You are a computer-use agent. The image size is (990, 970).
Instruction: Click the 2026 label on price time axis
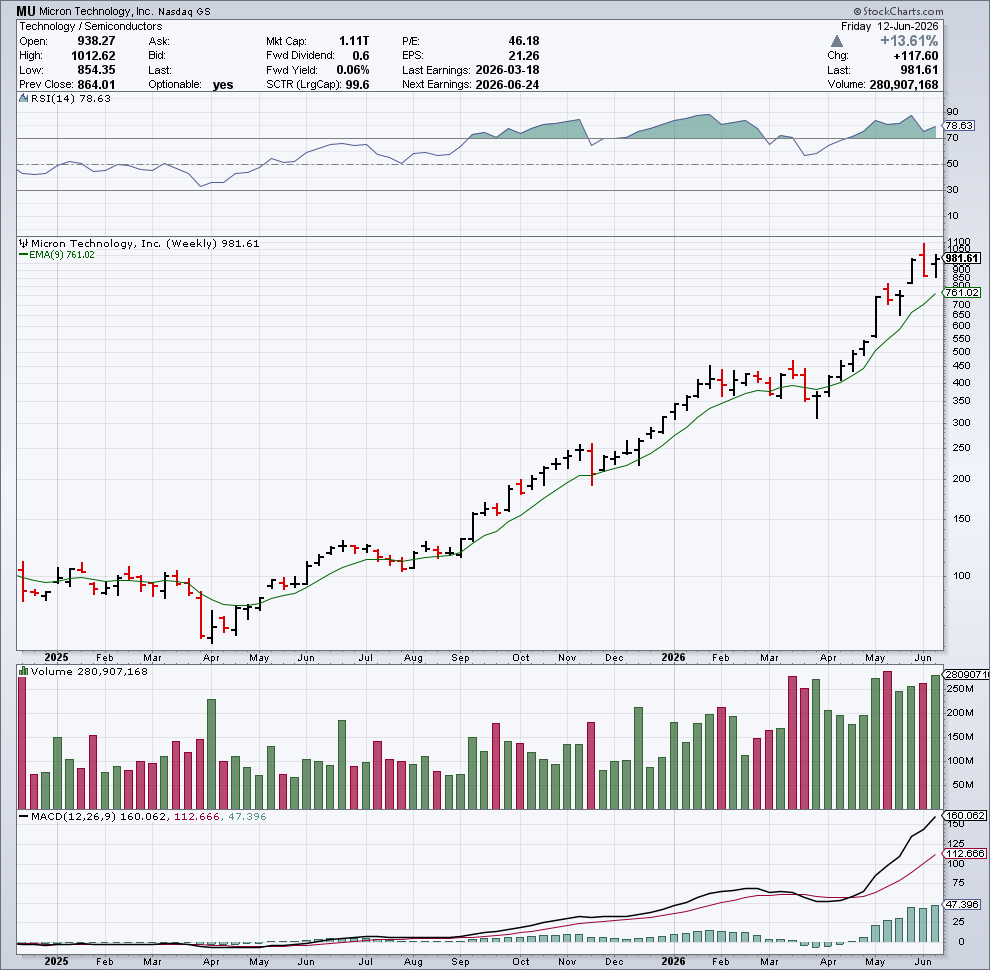click(x=674, y=657)
